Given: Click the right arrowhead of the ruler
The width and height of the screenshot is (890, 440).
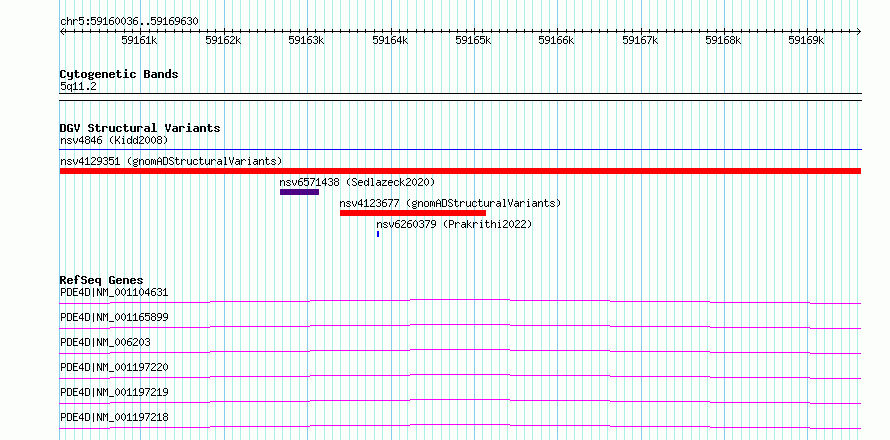Looking at the screenshot, I should point(859,31).
